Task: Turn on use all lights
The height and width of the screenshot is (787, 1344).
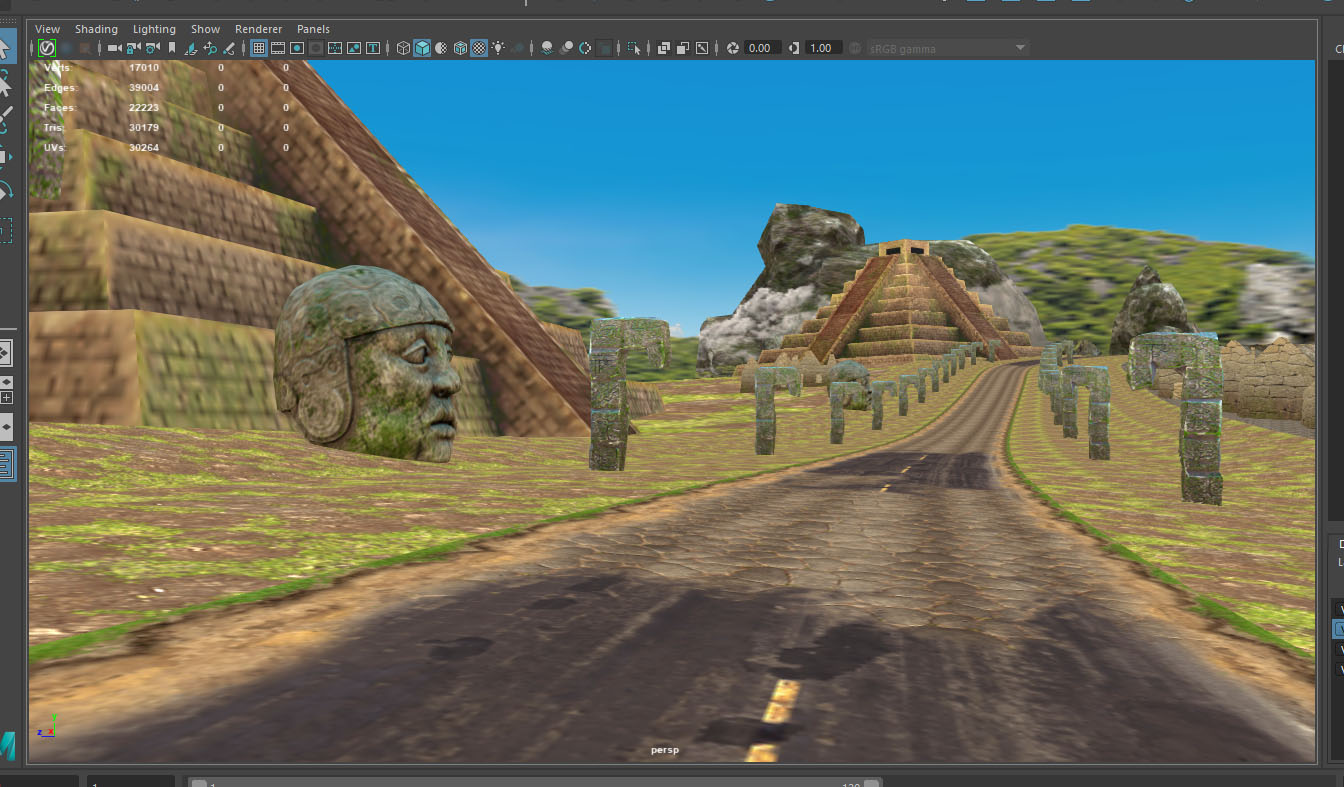Action: point(498,48)
